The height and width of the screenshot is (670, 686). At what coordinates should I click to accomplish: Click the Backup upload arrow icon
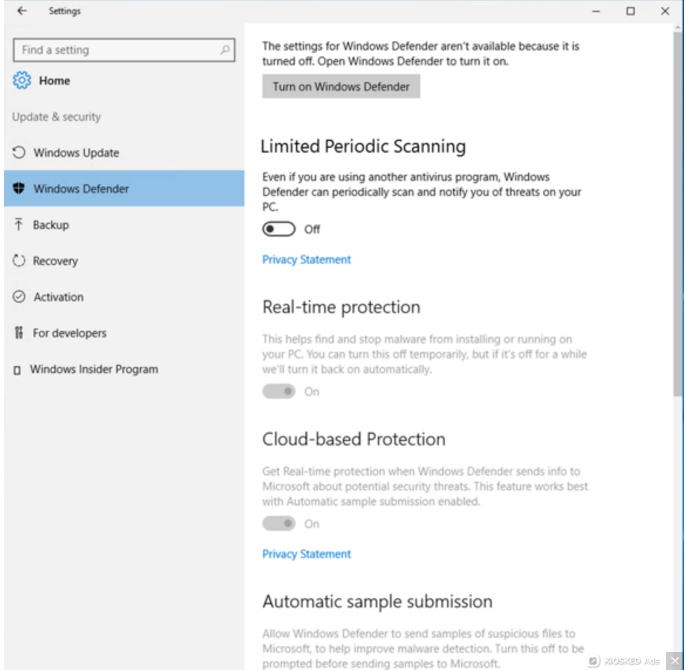pyautogui.click(x=19, y=225)
